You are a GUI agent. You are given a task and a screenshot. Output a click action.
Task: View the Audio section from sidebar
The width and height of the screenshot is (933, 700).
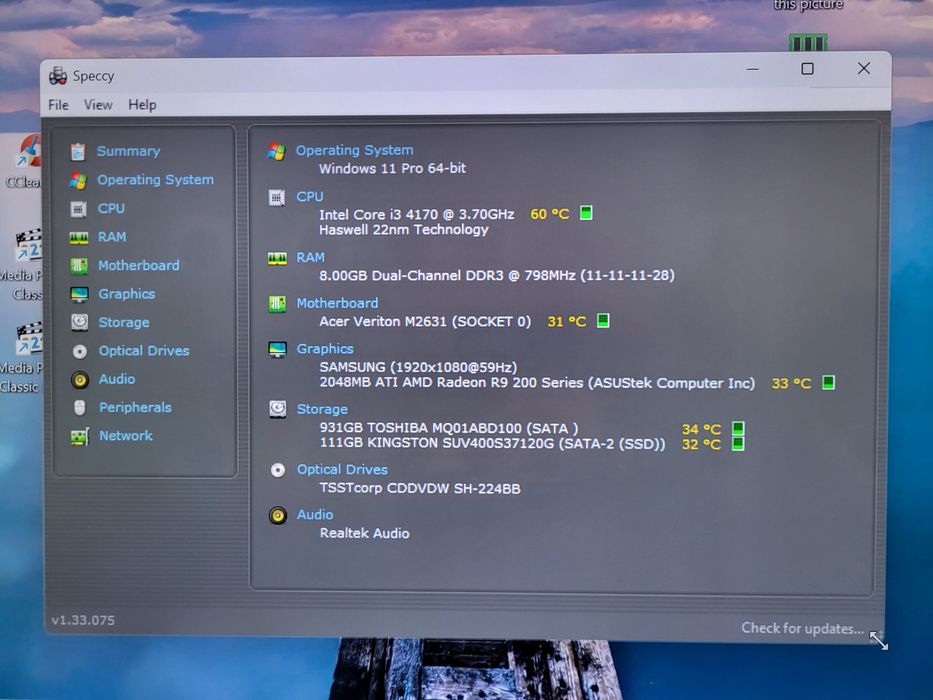click(117, 379)
